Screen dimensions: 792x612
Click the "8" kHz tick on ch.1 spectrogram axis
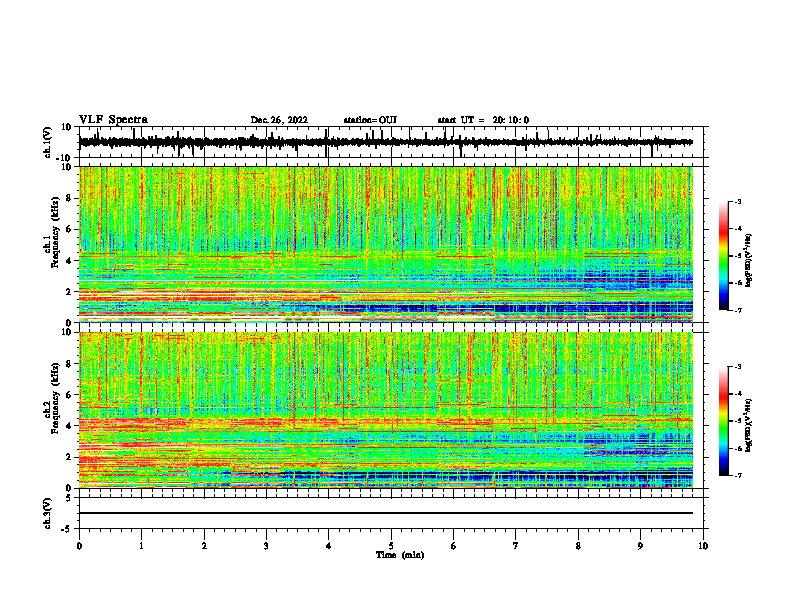click(69, 198)
